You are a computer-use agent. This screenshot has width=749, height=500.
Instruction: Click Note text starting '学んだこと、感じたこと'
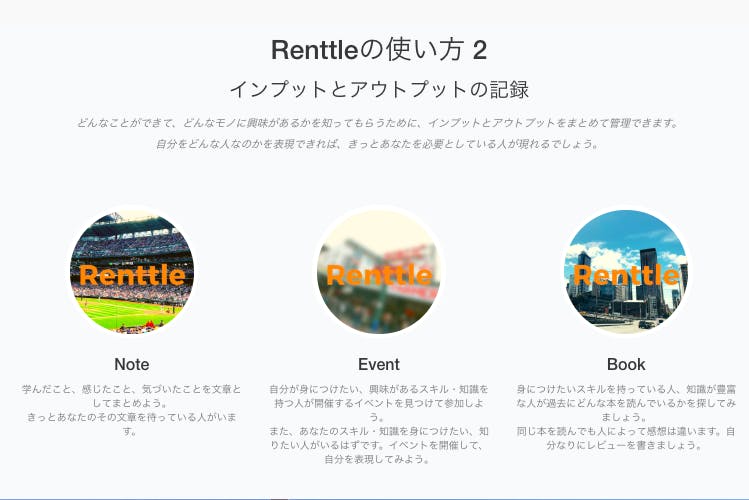pyautogui.click(x=131, y=394)
